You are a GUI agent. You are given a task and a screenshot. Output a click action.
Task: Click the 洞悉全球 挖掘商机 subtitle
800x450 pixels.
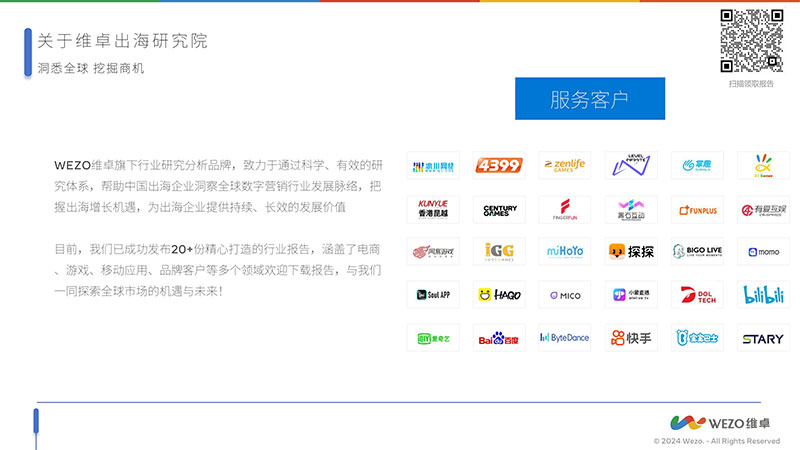pyautogui.click(x=91, y=68)
